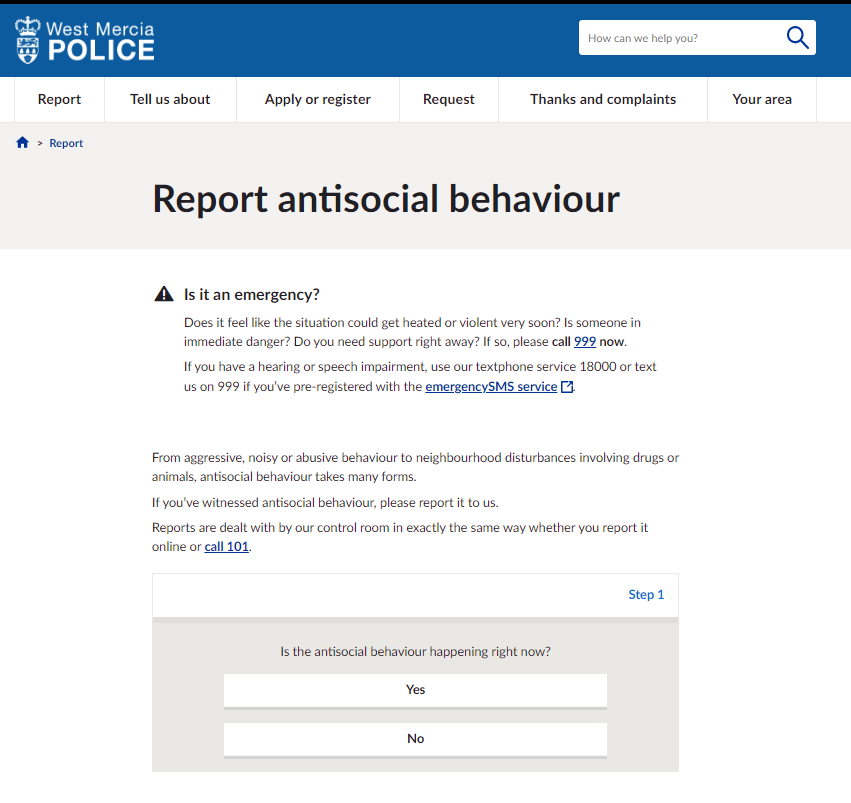Open the 'Apply or register' menu
The width and height of the screenshot is (851, 803).
pyautogui.click(x=317, y=99)
